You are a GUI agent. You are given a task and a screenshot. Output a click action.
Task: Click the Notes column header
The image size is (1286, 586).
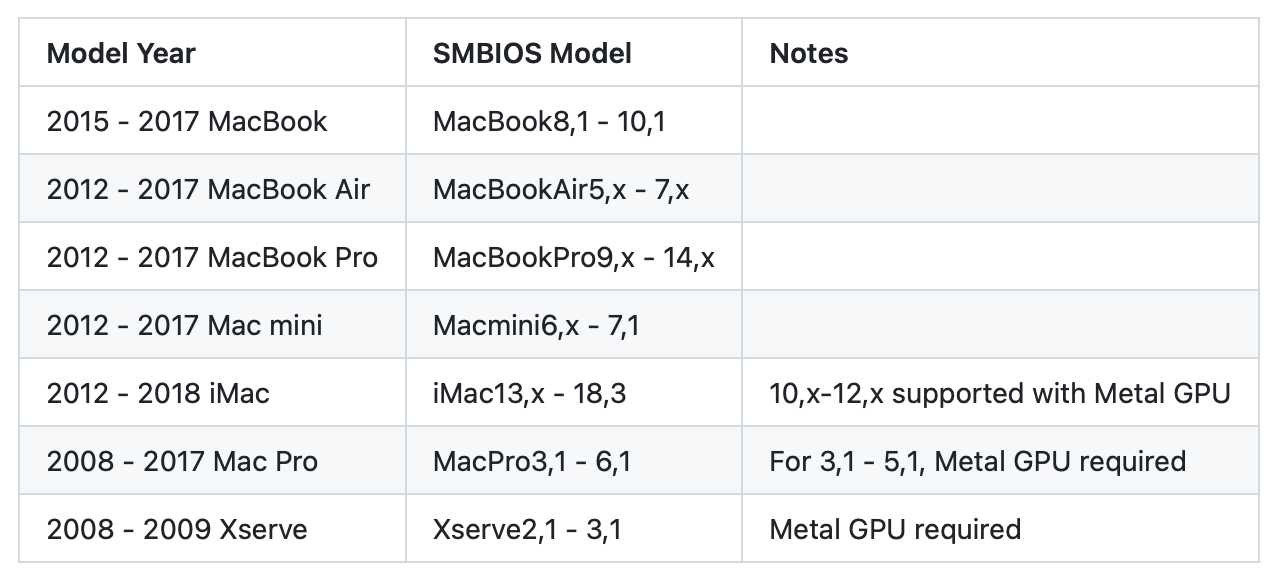(x=809, y=53)
